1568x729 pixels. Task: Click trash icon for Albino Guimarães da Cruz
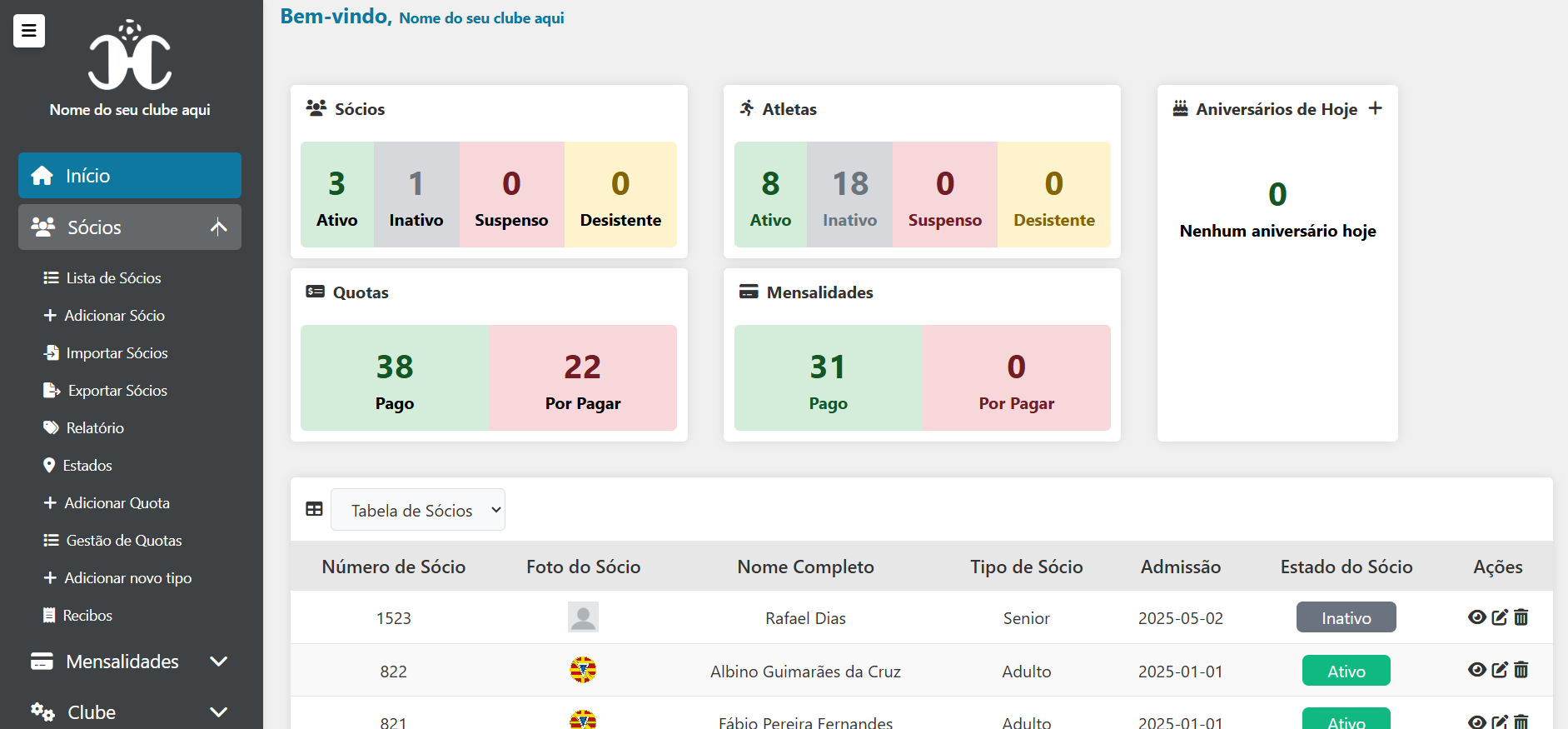click(x=1521, y=670)
